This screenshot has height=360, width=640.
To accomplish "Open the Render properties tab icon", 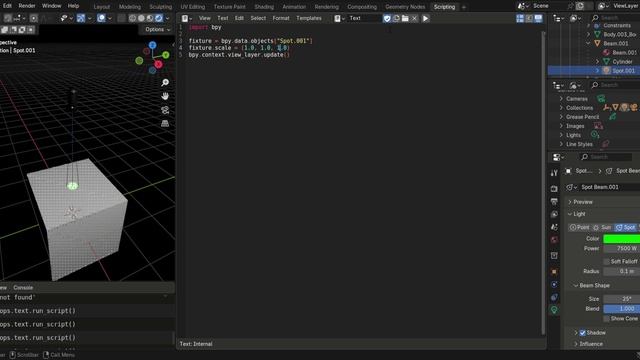I will [554, 189].
